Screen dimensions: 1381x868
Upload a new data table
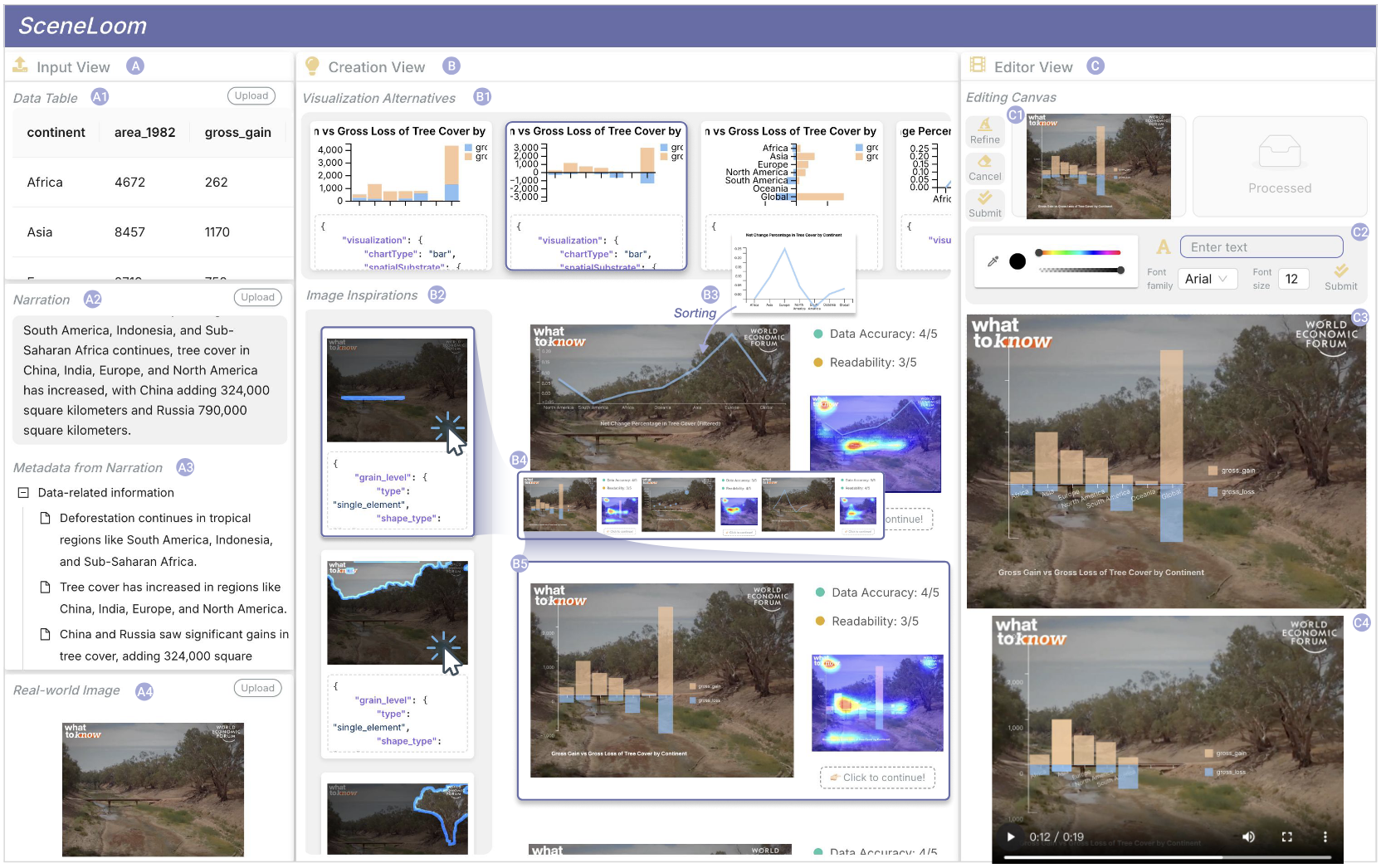(x=251, y=96)
